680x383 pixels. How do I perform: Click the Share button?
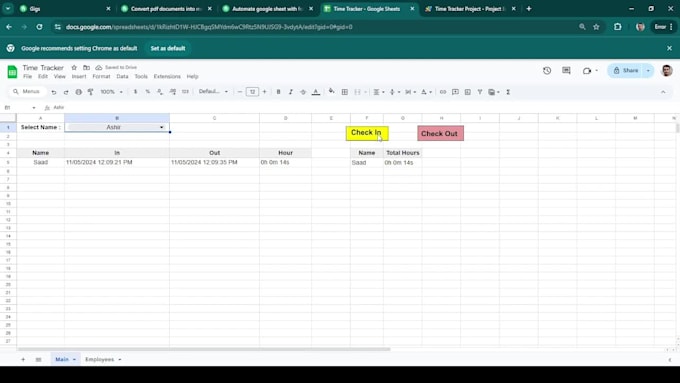click(626, 71)
